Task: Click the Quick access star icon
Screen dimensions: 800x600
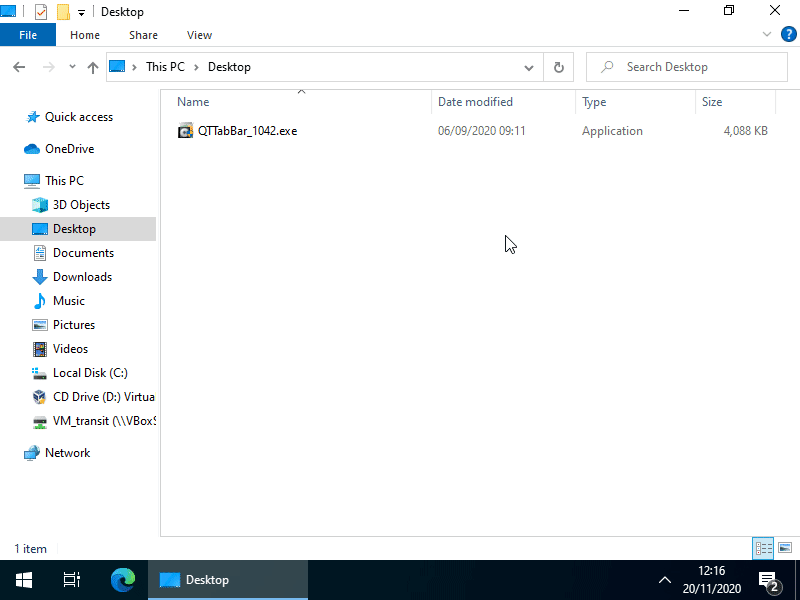Action: pos(33,117)
